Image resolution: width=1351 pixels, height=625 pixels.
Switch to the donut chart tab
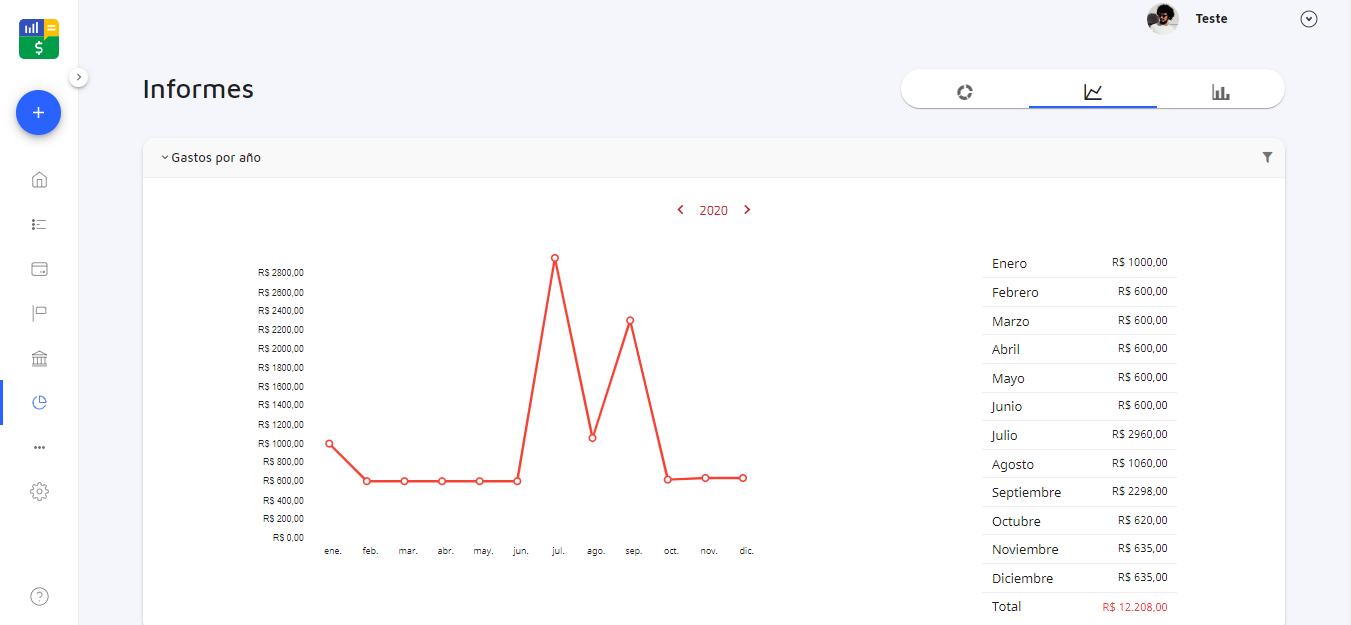coord(964,92)
